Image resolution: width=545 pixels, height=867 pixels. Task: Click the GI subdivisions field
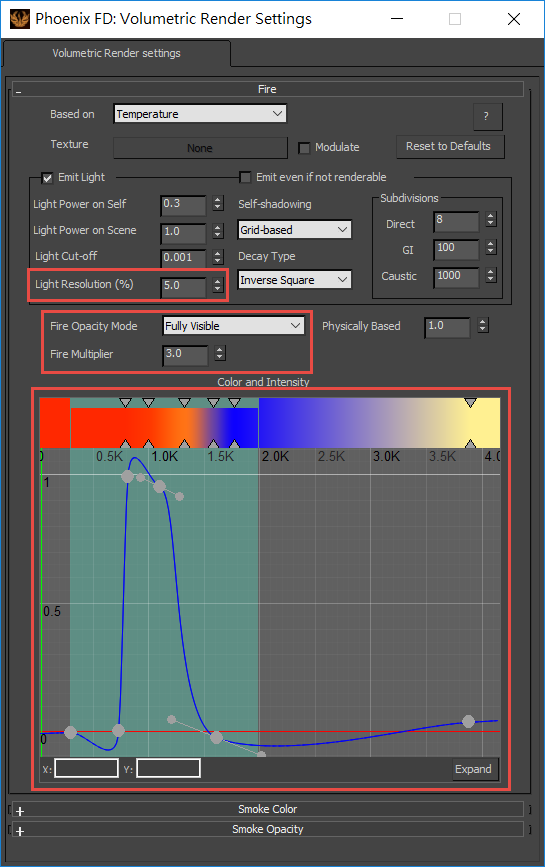coord(456,249)
